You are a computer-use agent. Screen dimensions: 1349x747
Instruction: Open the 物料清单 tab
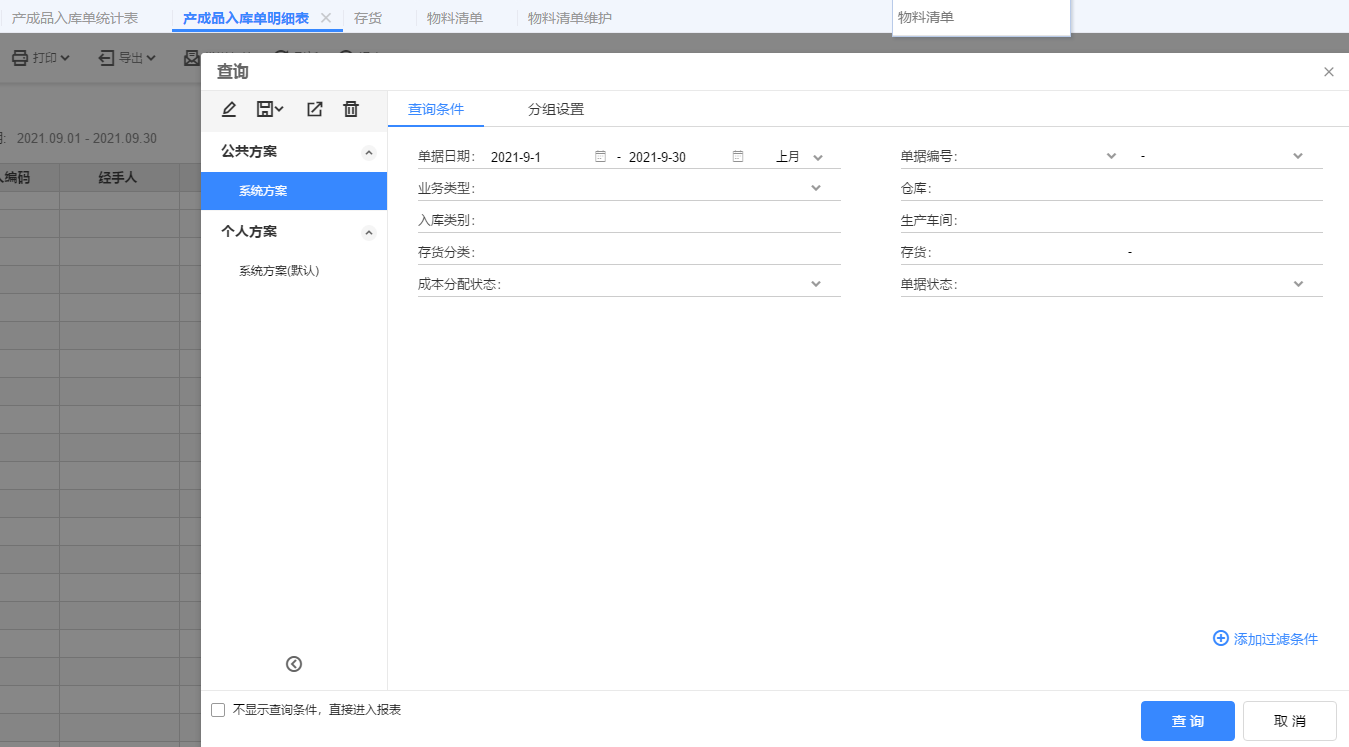coord(455,18)
